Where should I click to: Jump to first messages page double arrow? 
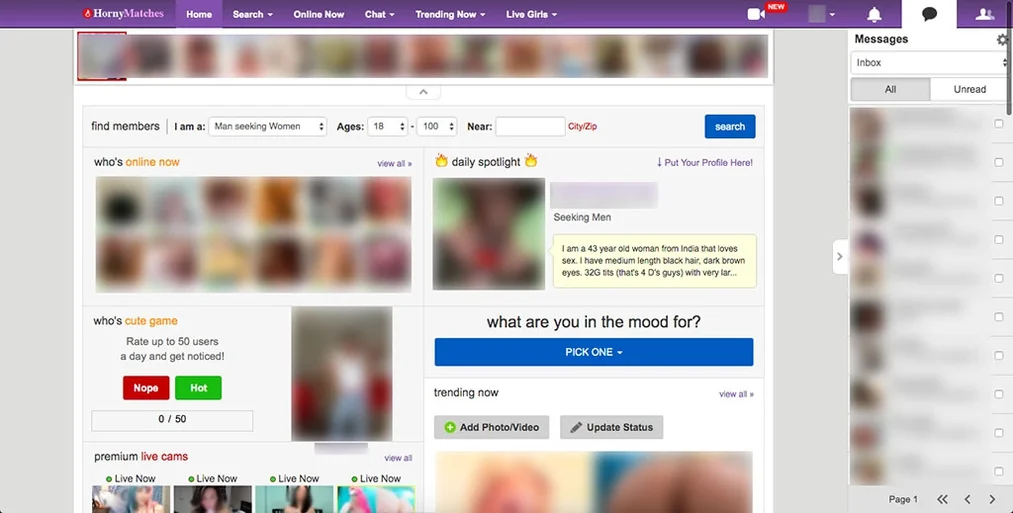tap(943, 499)
